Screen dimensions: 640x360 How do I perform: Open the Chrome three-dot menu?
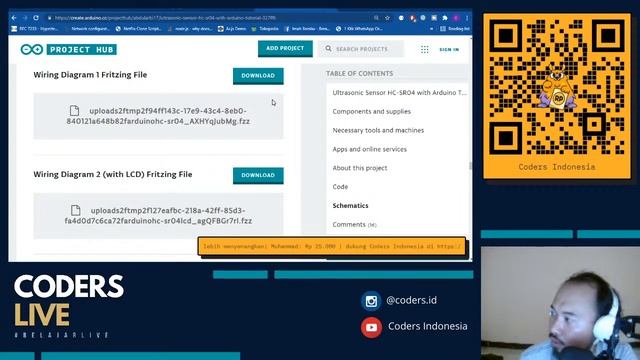[467, 18]
